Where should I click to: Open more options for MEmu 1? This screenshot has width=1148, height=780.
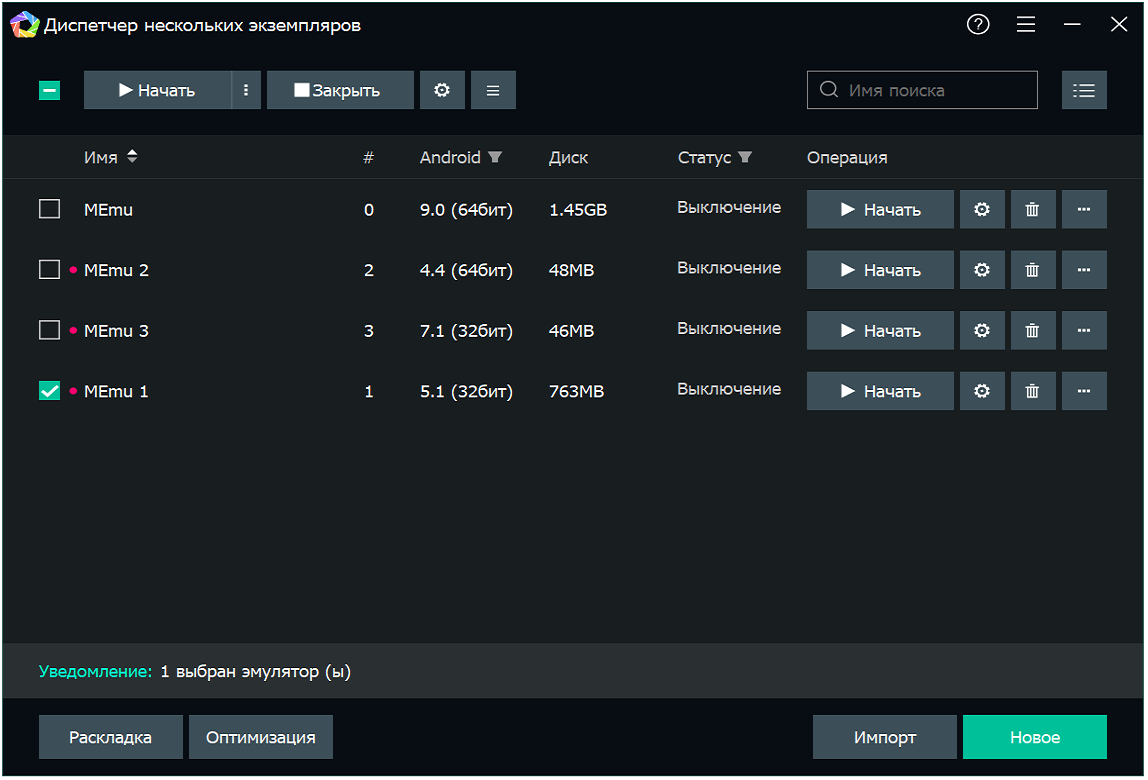pos(1084,391)
